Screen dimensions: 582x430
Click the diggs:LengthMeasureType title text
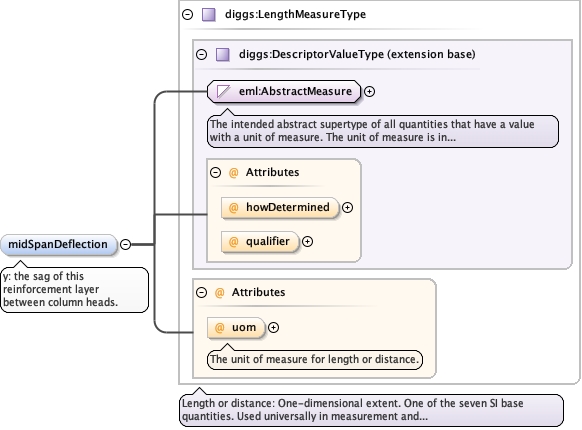pyautogui.click(x=295, y=14)
